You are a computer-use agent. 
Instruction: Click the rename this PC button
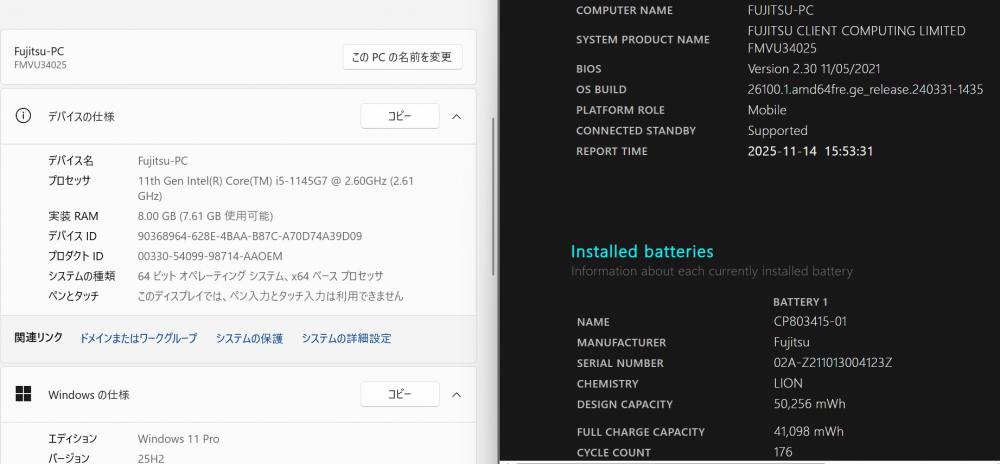402,57
